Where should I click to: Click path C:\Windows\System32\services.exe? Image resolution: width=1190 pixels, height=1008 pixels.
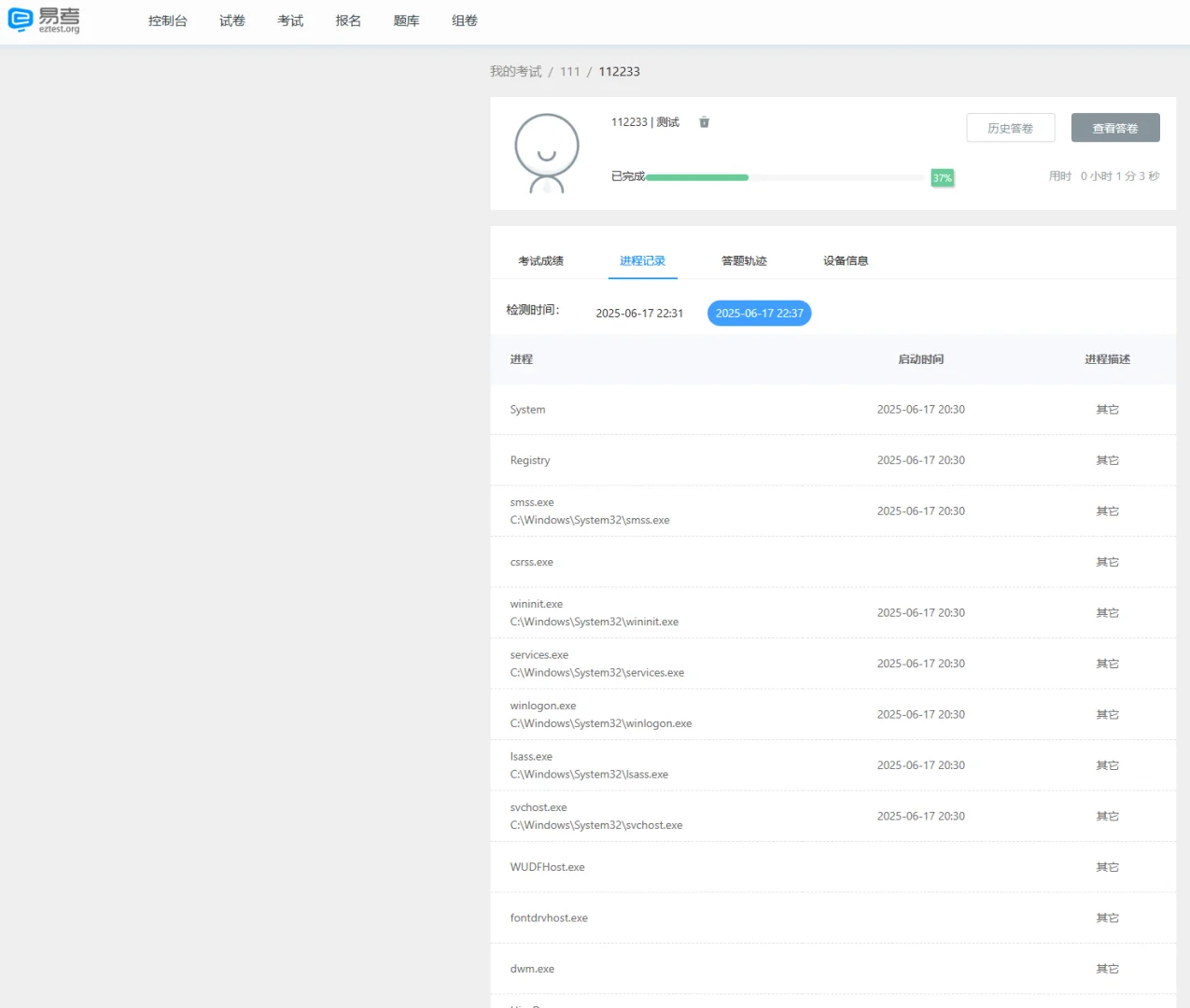[x=597, y=673]
